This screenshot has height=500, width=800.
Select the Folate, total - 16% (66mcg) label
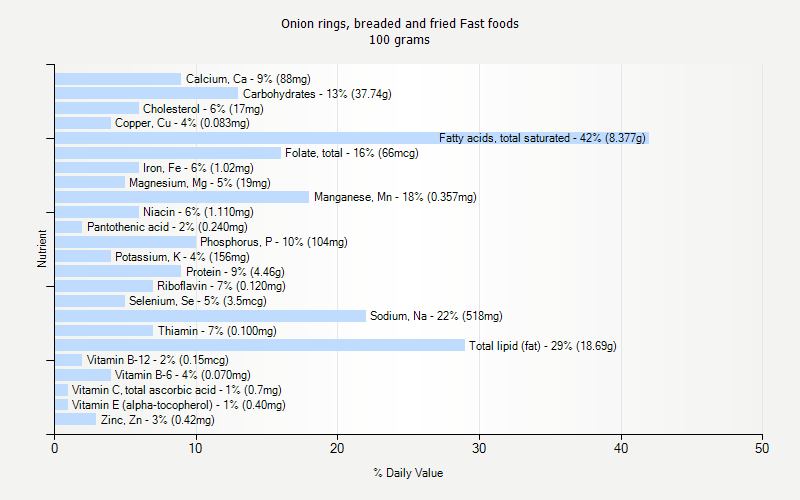pos(352,153)
